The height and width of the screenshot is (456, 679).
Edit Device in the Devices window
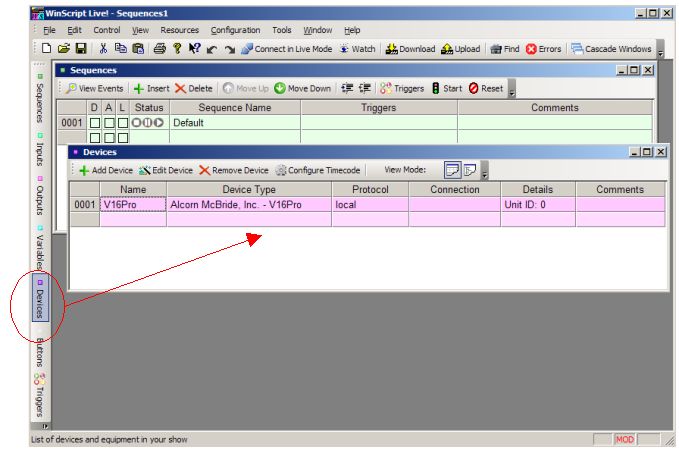click(166, 170)
